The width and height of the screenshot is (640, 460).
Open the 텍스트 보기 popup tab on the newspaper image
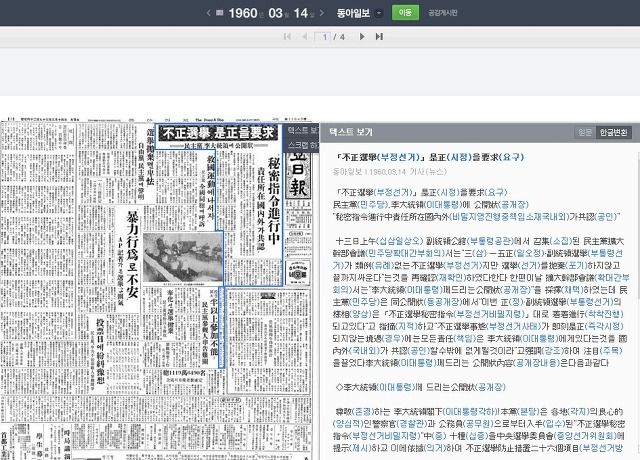click(302, 130)
